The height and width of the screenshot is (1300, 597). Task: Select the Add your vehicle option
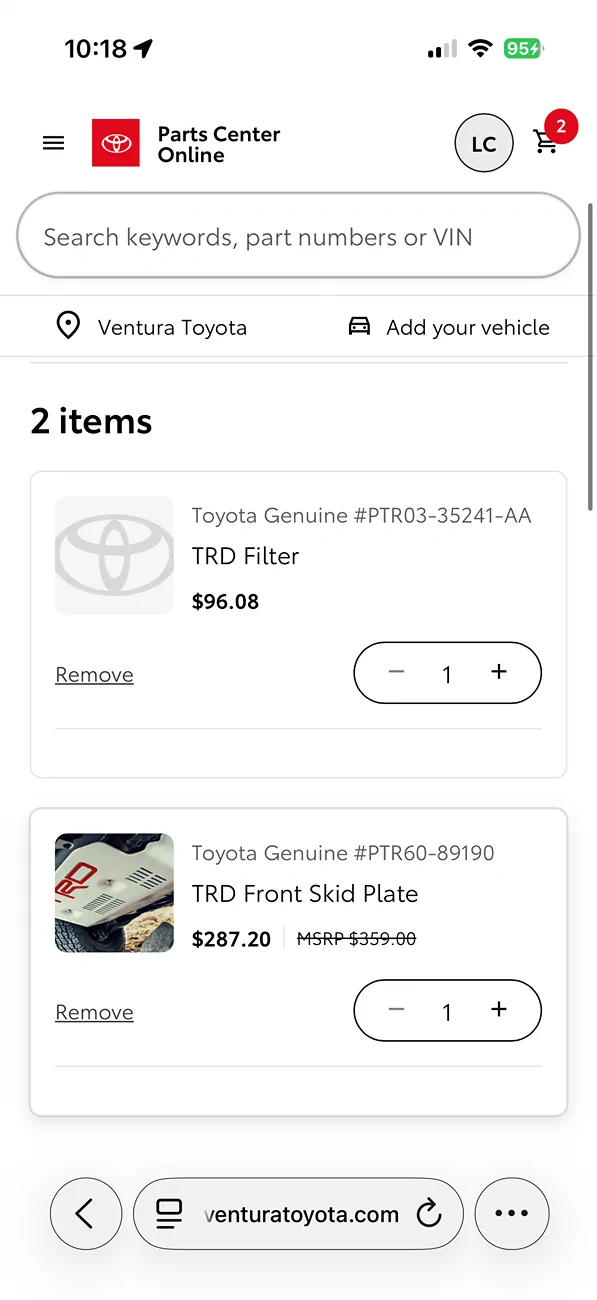pyautogui.click(x=467, y=326)
